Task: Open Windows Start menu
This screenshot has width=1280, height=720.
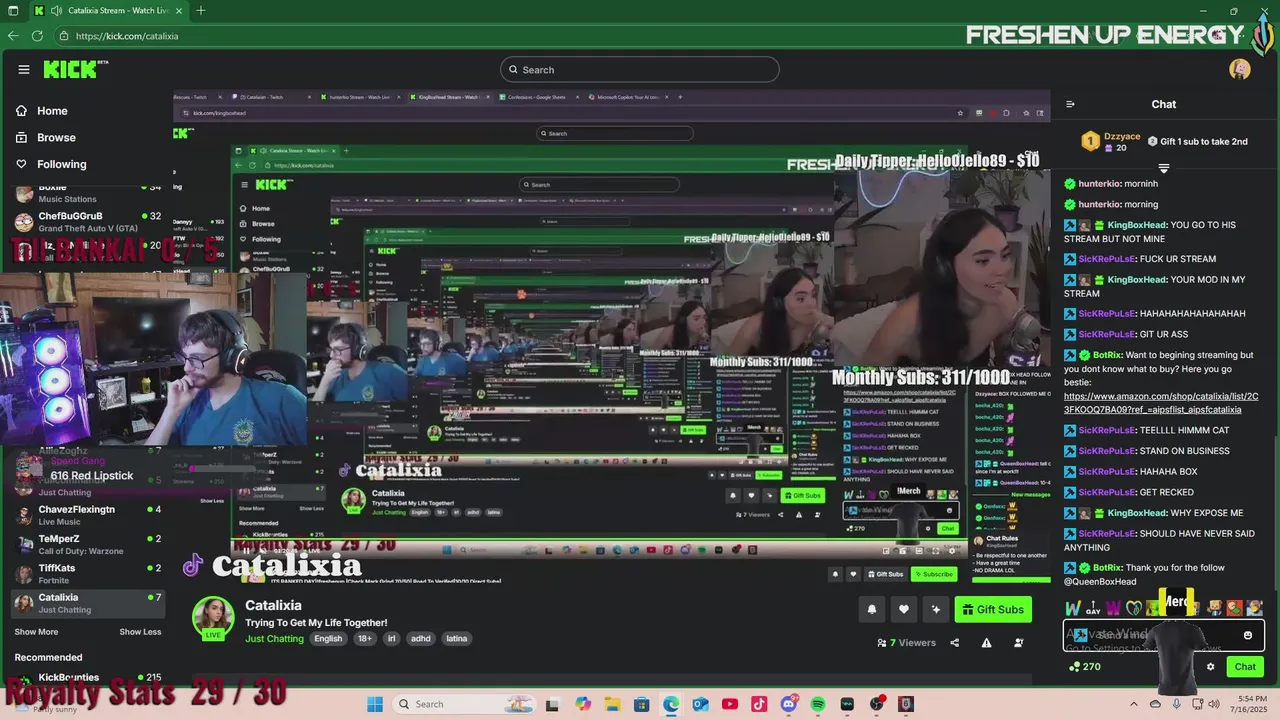Action: point(375,705)
